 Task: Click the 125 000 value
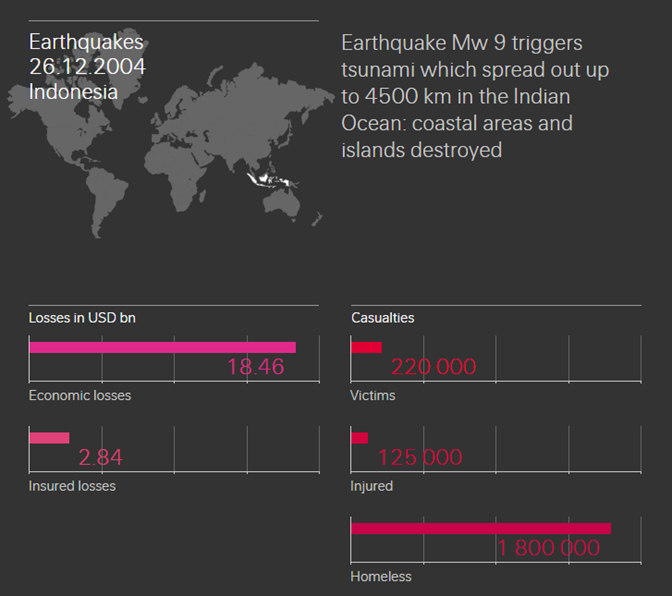(x=420, y=457)
